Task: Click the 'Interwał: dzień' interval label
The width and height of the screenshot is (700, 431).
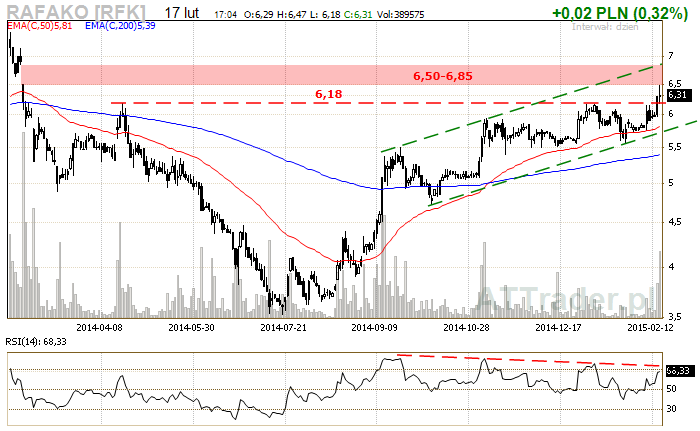Action: point(605,26)
